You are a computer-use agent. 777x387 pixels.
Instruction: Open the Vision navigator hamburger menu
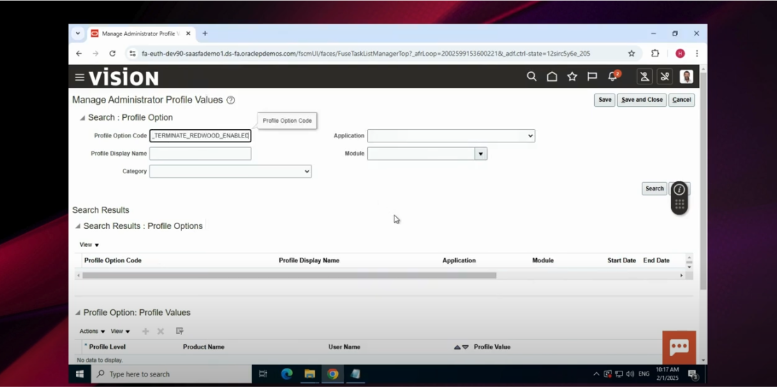79,77
